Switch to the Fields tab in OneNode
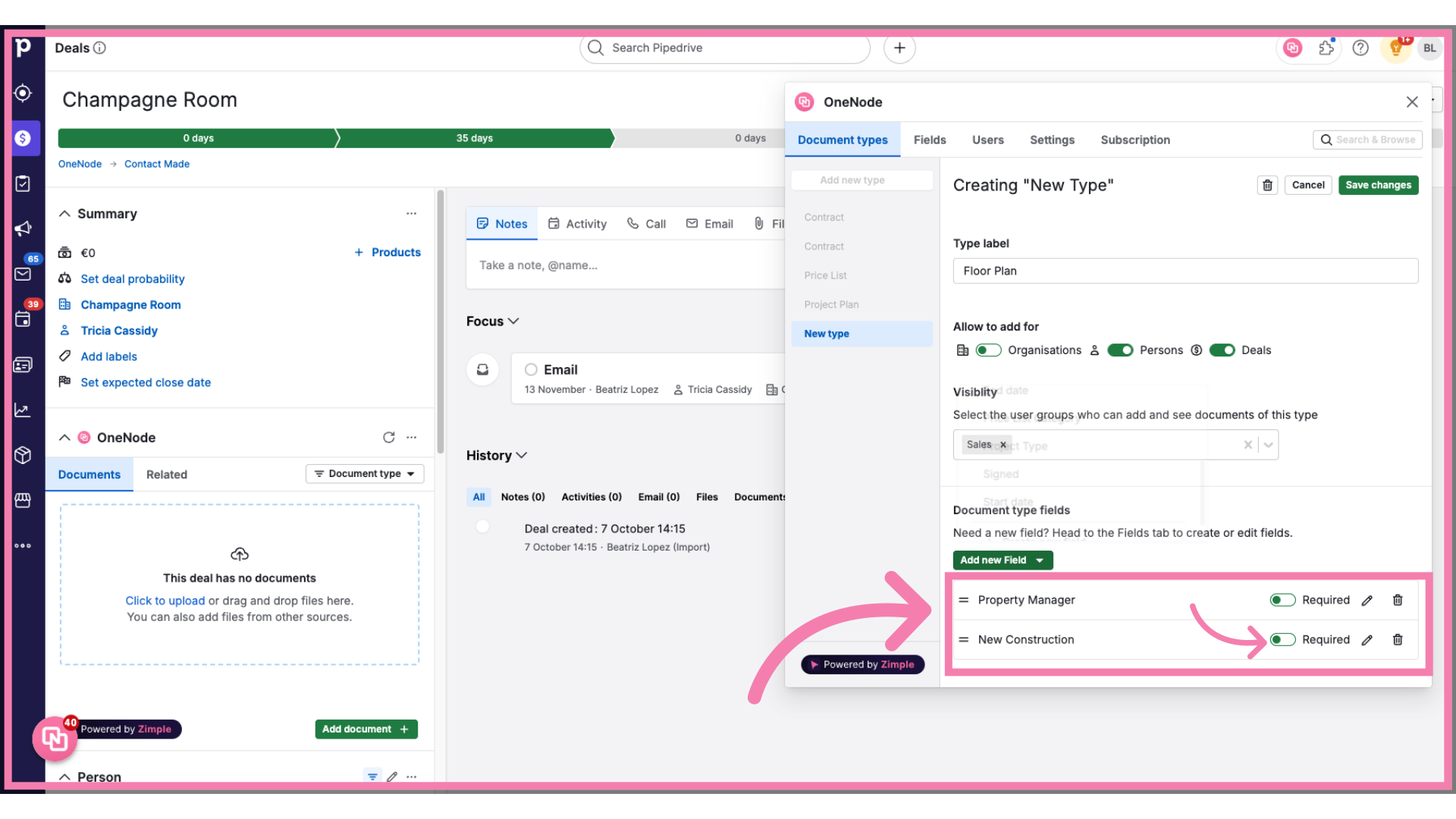The width and height of the screenshot is (1456, 819). [930, 140]
